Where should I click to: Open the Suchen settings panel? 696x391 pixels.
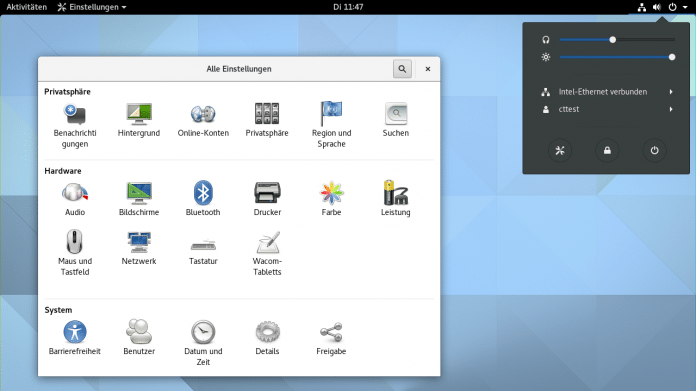tap(395, 120)
